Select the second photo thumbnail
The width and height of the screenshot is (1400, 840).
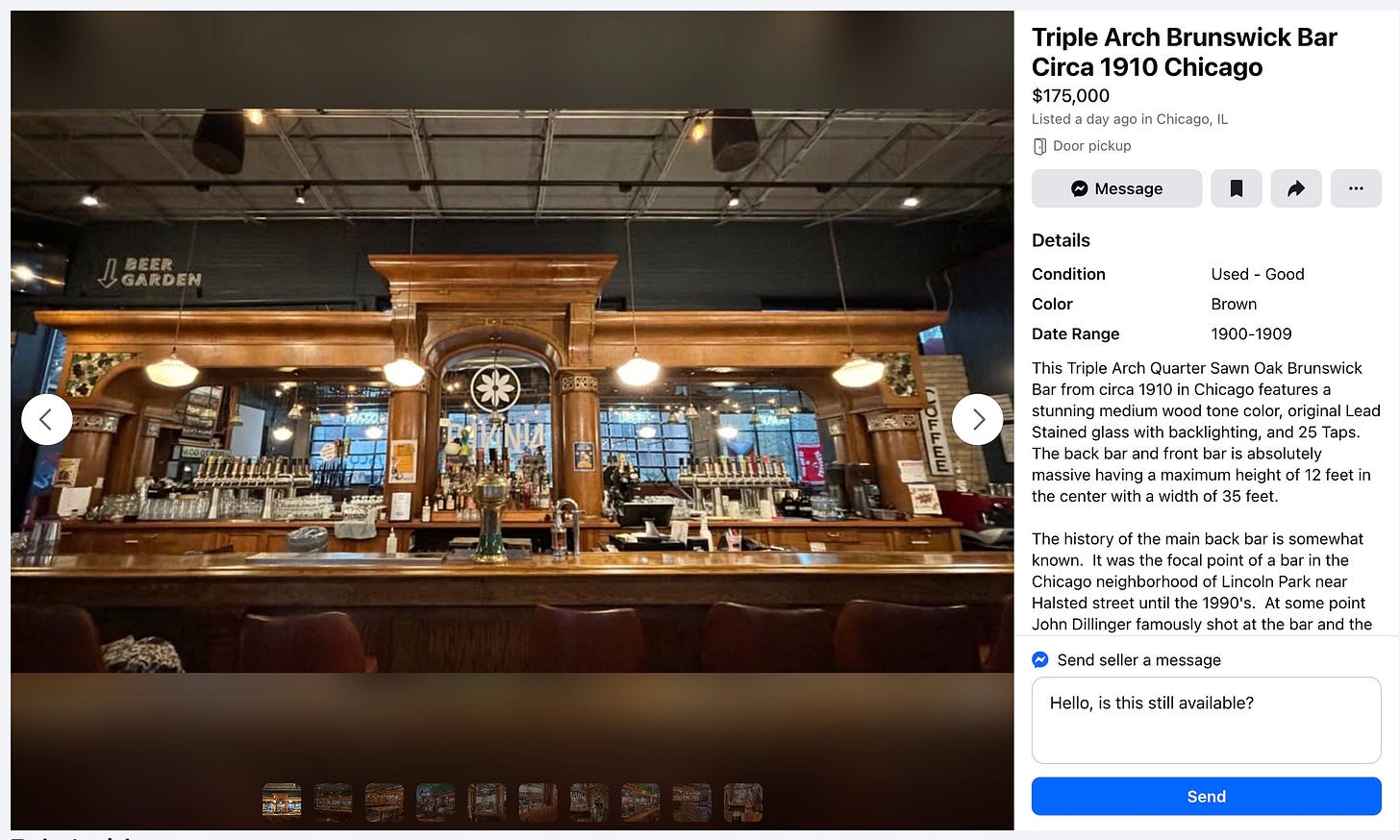333,802
